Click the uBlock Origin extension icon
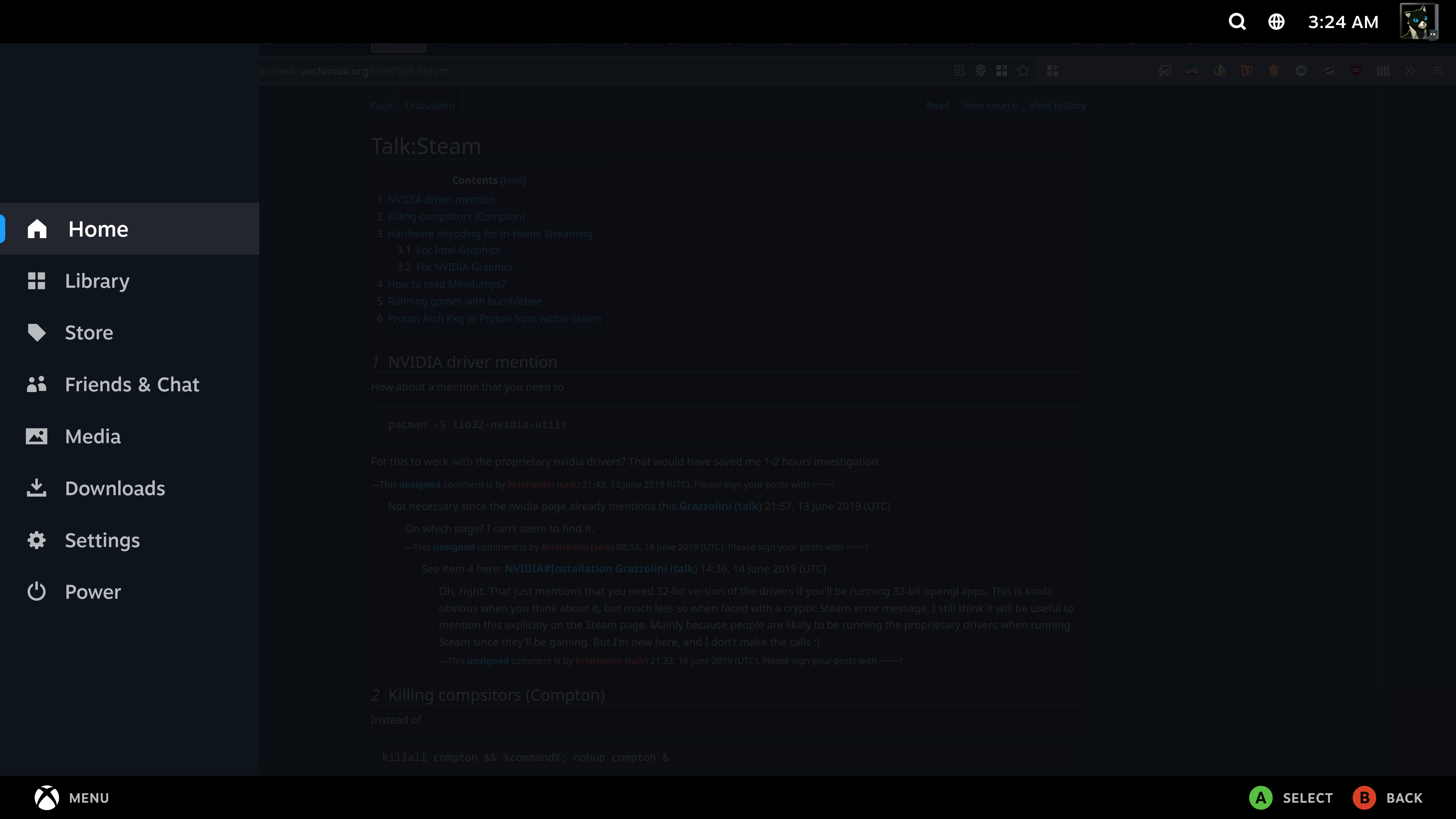 (x=1356, y=71)
